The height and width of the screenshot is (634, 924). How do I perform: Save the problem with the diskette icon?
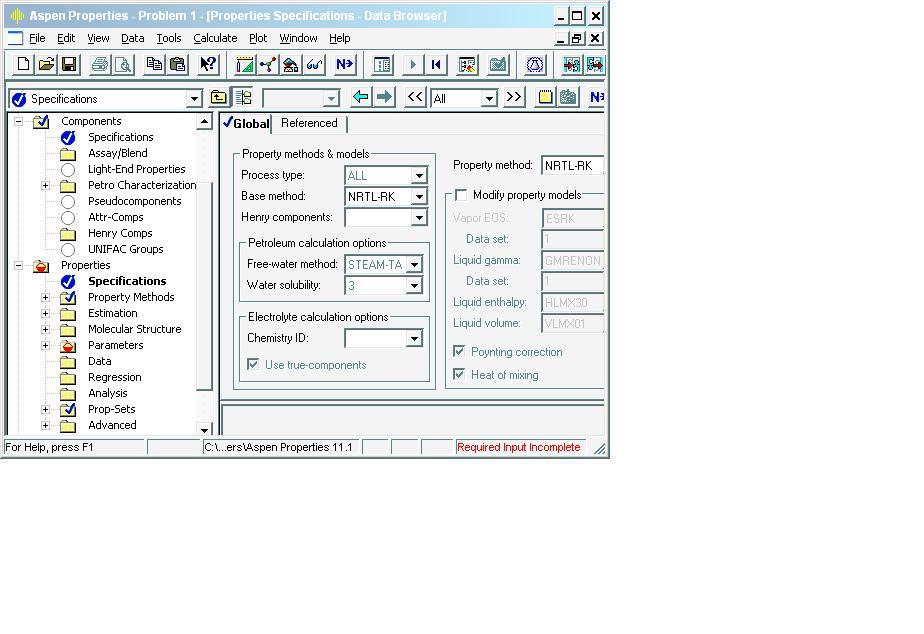tap(69, 64)
